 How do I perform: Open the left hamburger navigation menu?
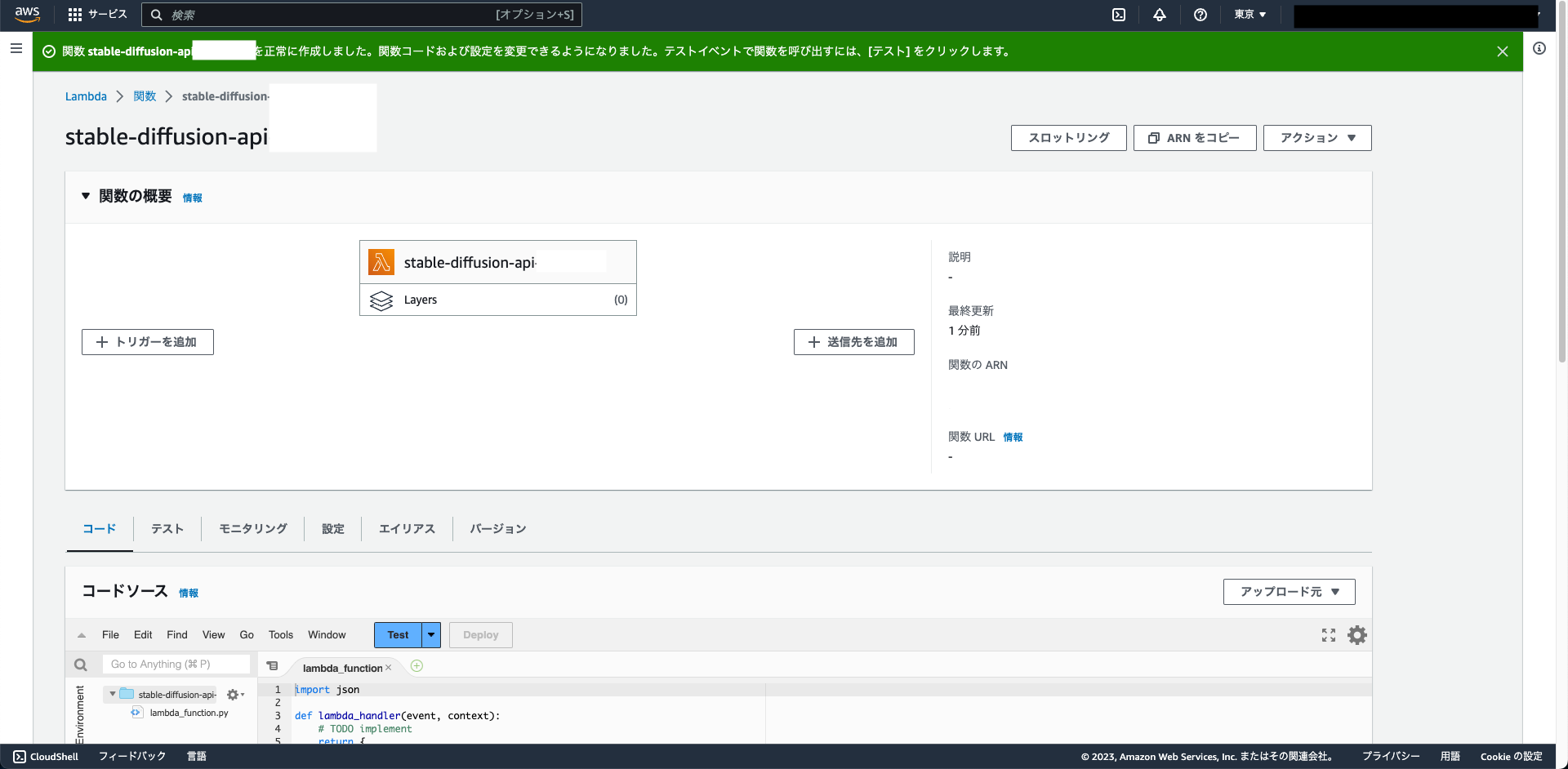click(16, 49)
